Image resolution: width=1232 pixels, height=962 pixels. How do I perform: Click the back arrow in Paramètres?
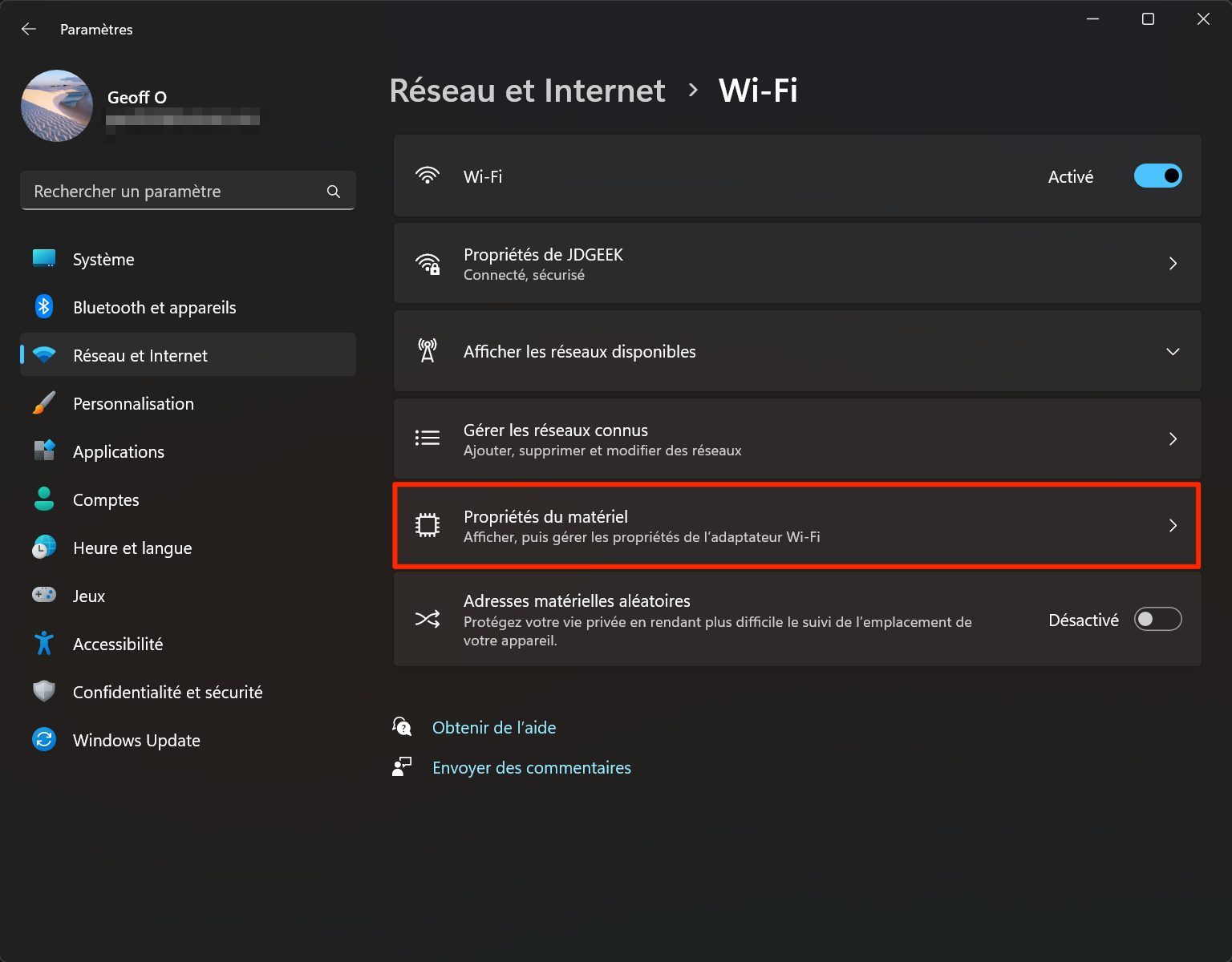tap(29, 29)
